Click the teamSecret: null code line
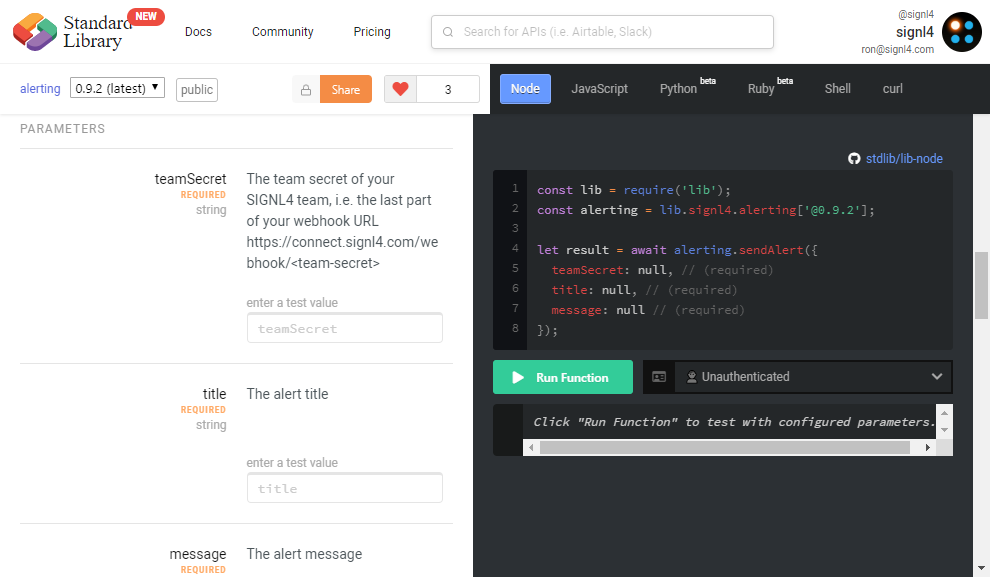 [662, 270]
